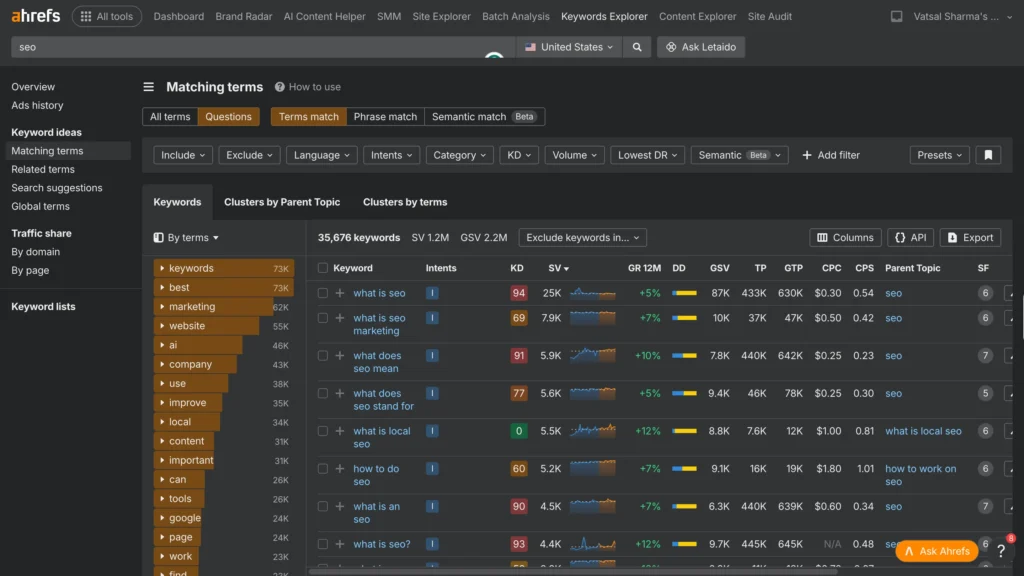Check the 'what does seo stand for' checkbox
Screen dimensions: 1024x576
click(323, 393)
